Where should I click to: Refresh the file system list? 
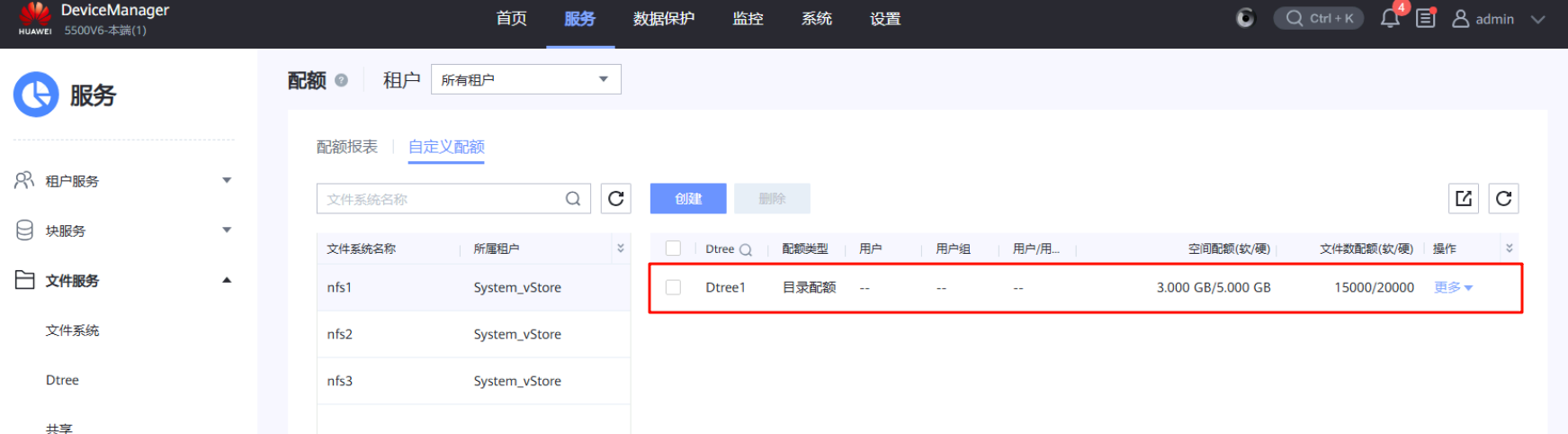616,199
